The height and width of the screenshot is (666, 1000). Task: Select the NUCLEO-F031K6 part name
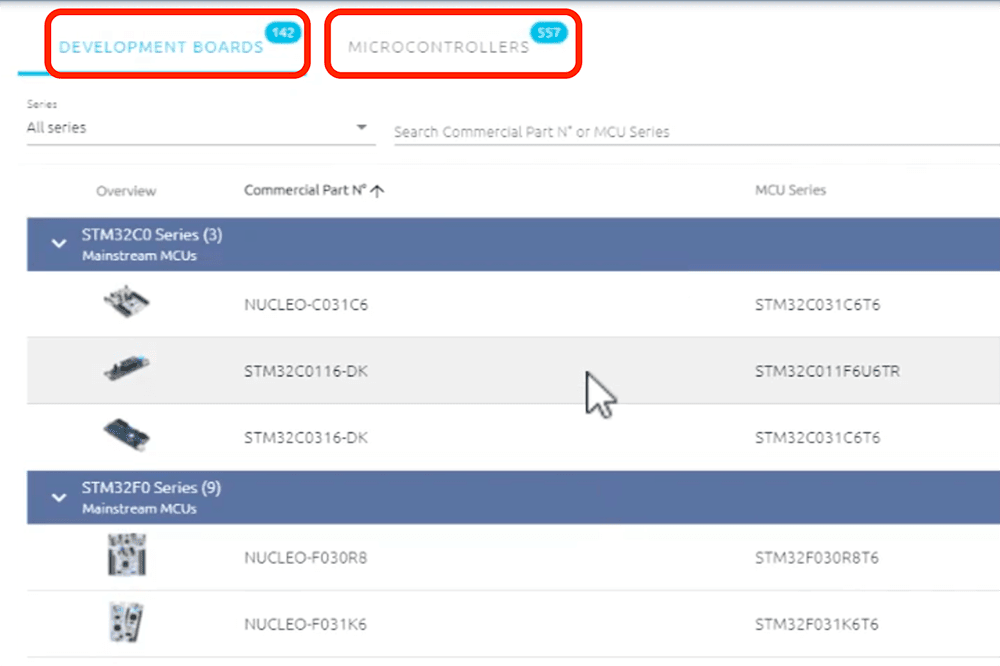coord(305,625)
